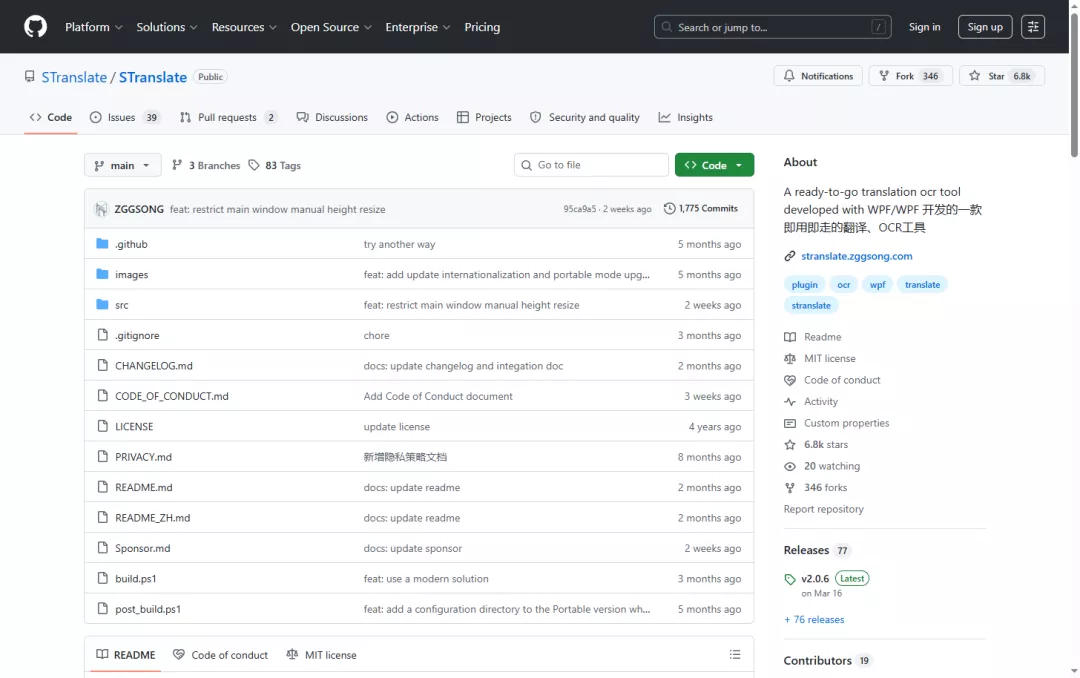Open the STranslate owner link
This screenshot has height=678, width=1080.
click(x=74, y=77)
